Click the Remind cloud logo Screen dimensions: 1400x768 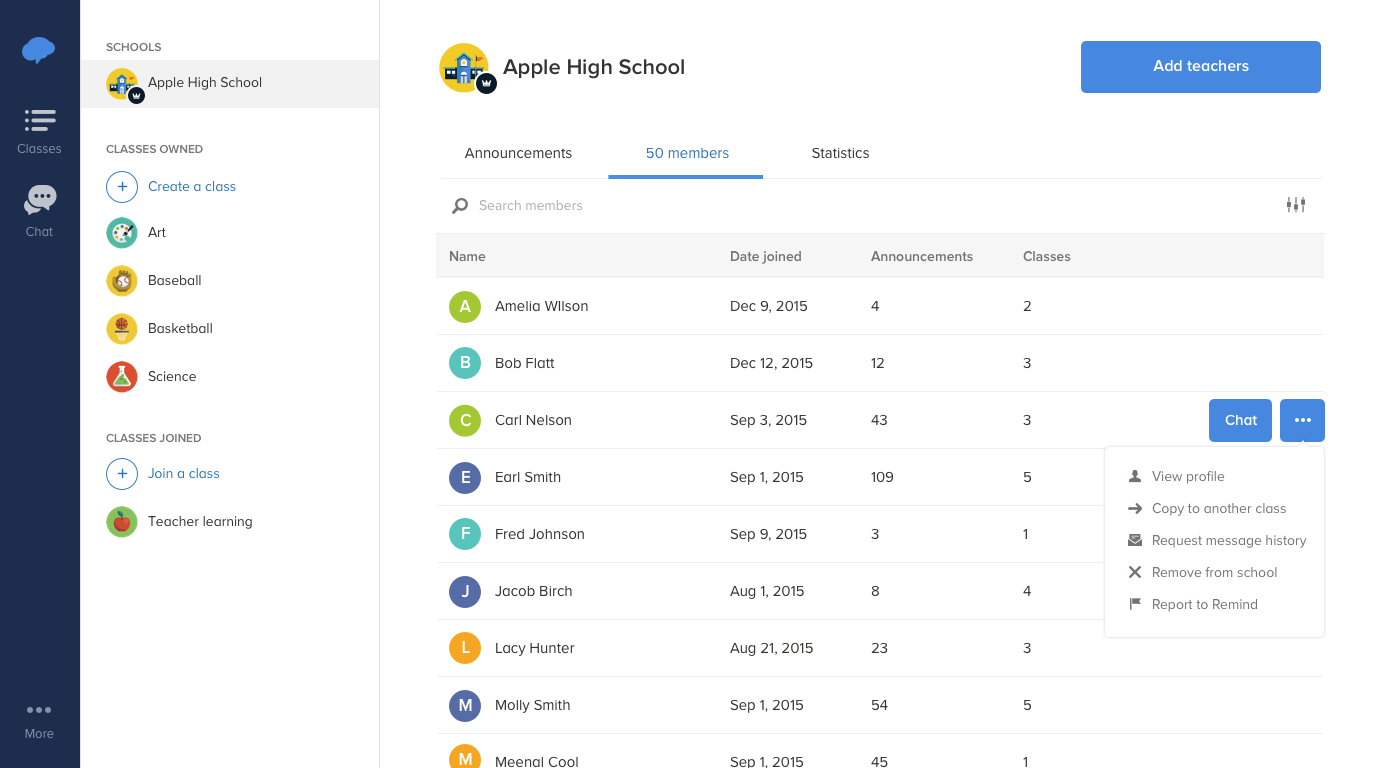tap(39, 49)
